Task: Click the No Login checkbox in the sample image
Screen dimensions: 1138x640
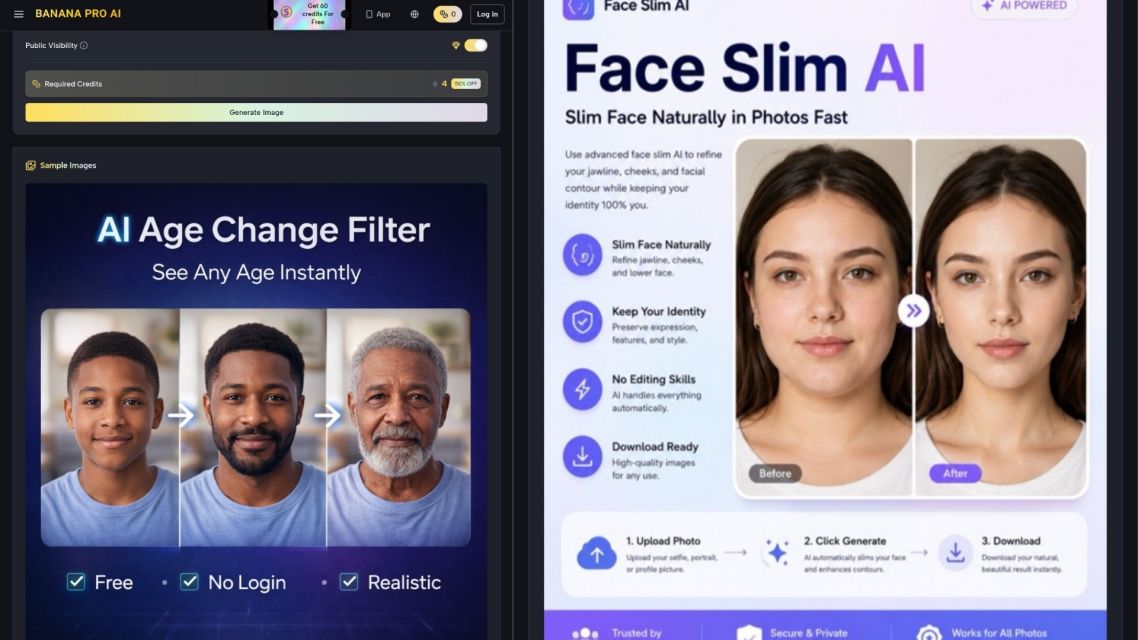Action: (189, 582)
